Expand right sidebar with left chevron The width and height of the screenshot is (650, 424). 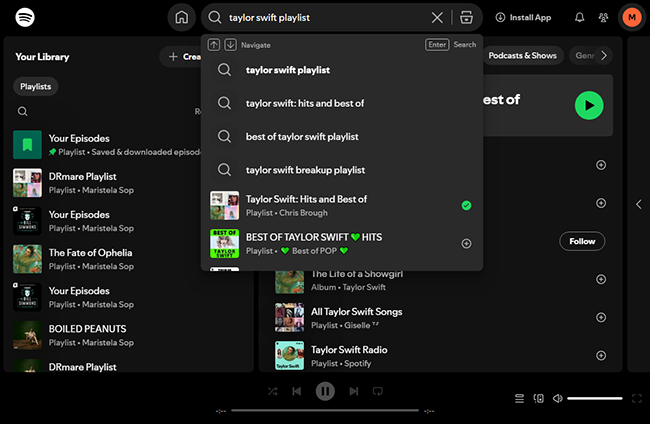pos(639,204)
